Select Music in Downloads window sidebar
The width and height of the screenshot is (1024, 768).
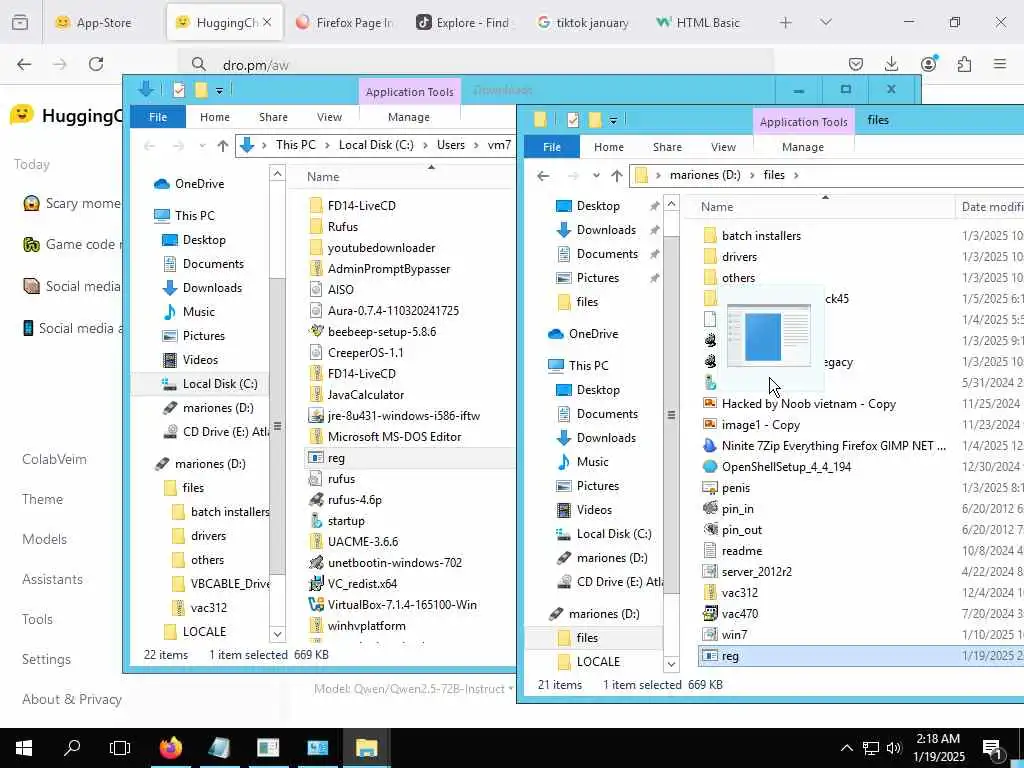199,312
